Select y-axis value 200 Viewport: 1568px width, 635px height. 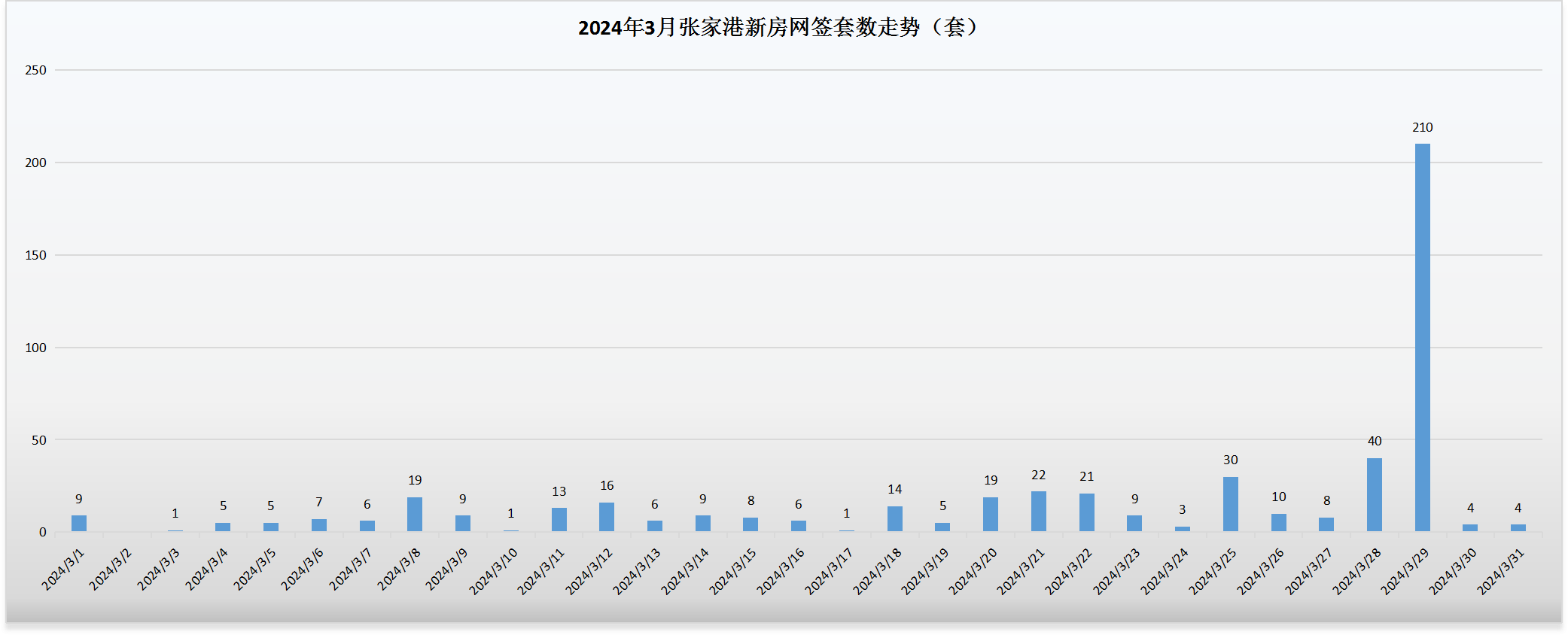[x=35, y=163]
